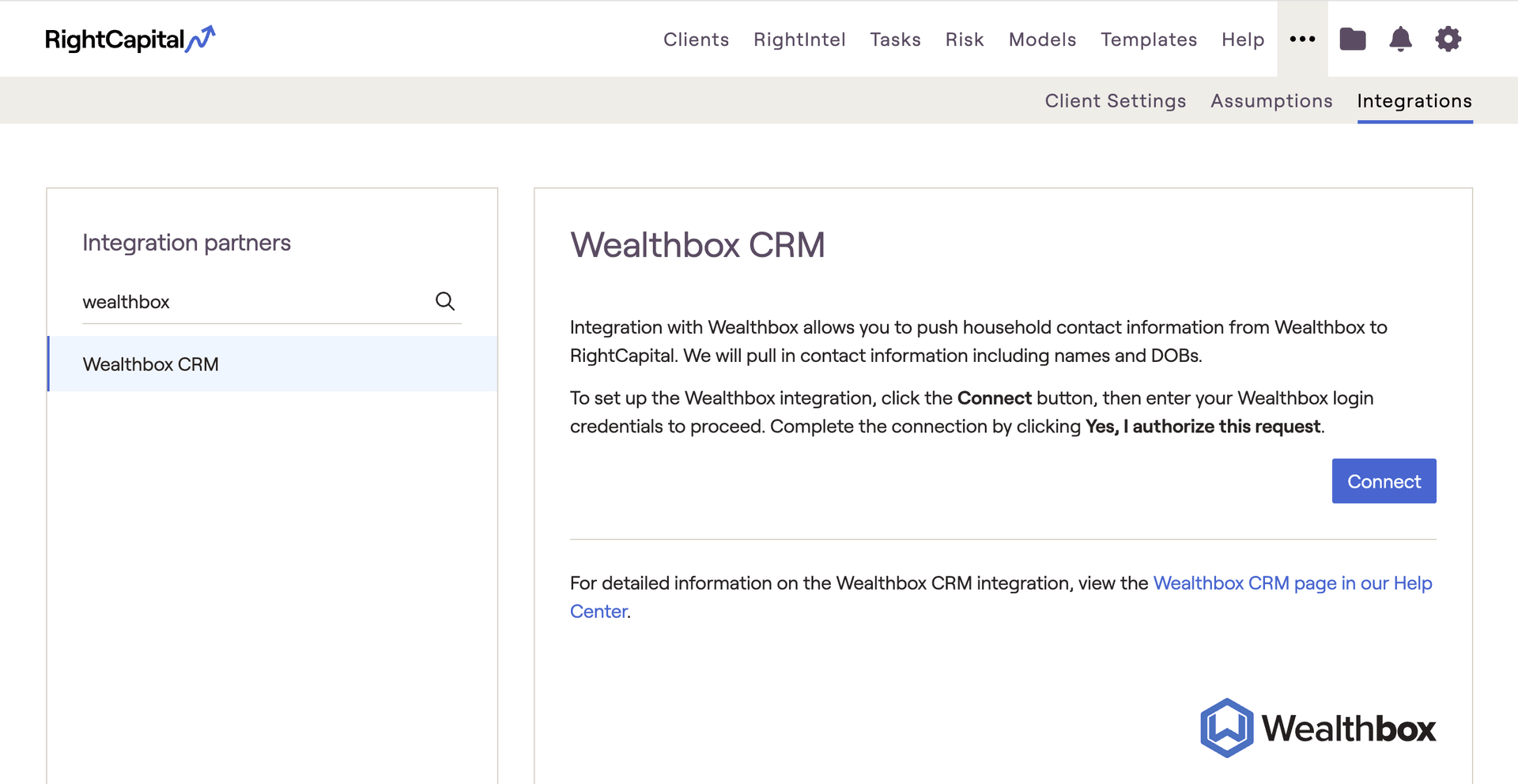Open RightIntel from the top navigation
Viewport: 1518px width, 784px height.
pos(799,40)
